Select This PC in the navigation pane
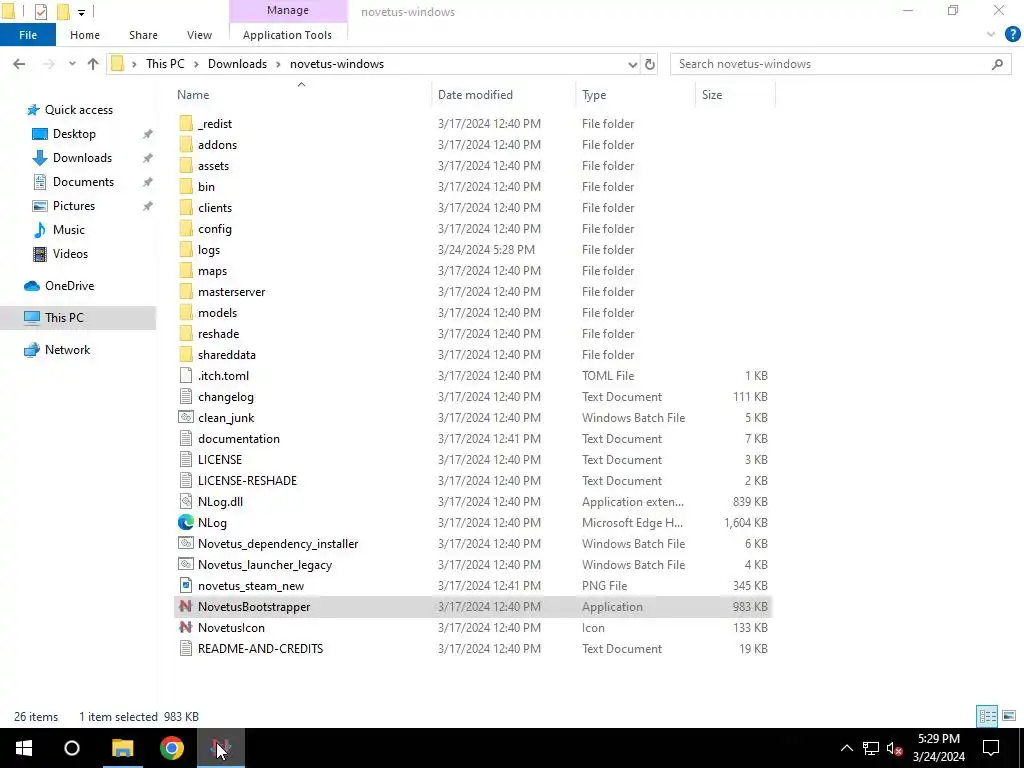The image size is (1024, 768). [64, 318]
